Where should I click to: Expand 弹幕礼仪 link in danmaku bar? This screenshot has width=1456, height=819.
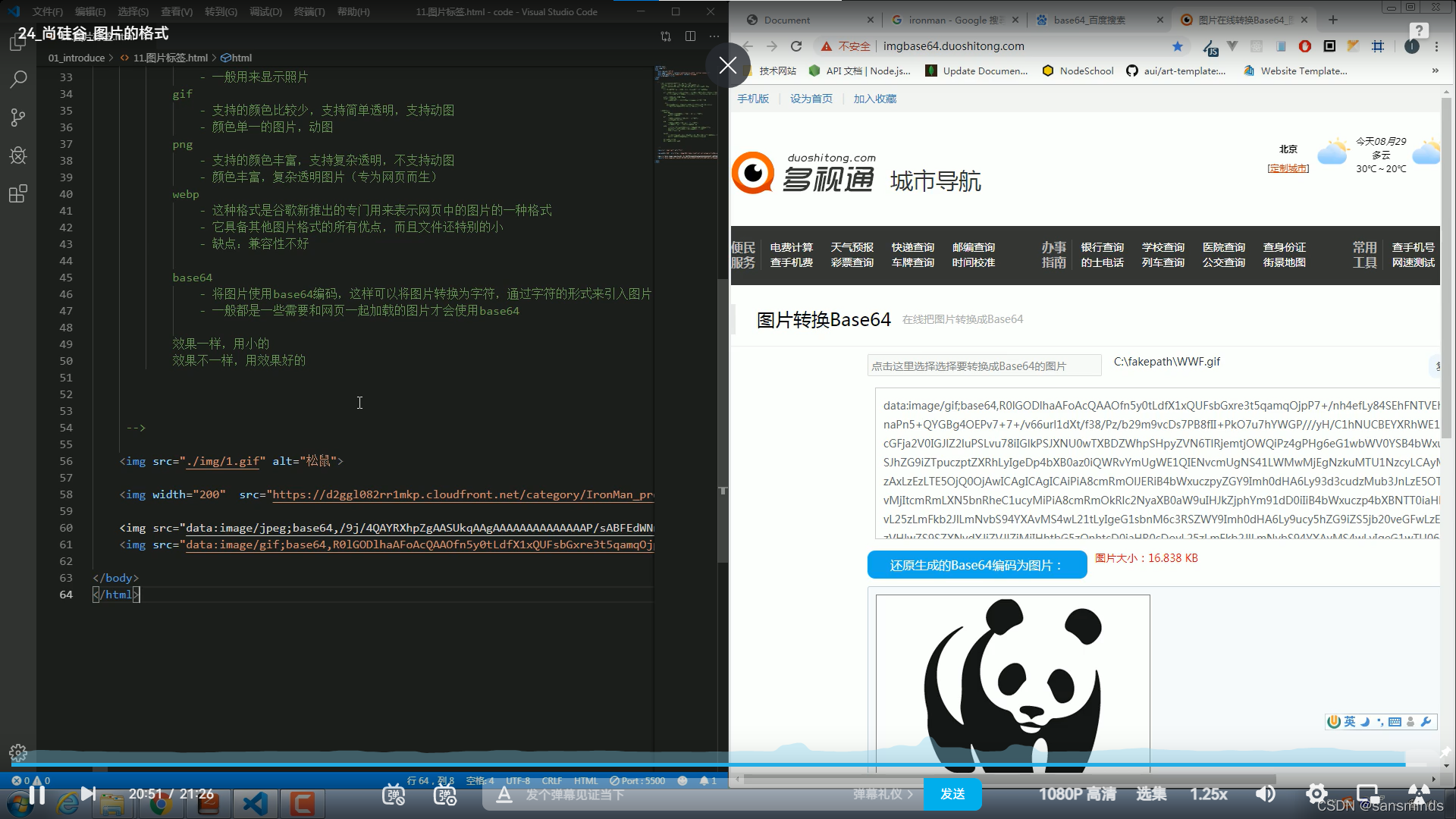(883, 794)
